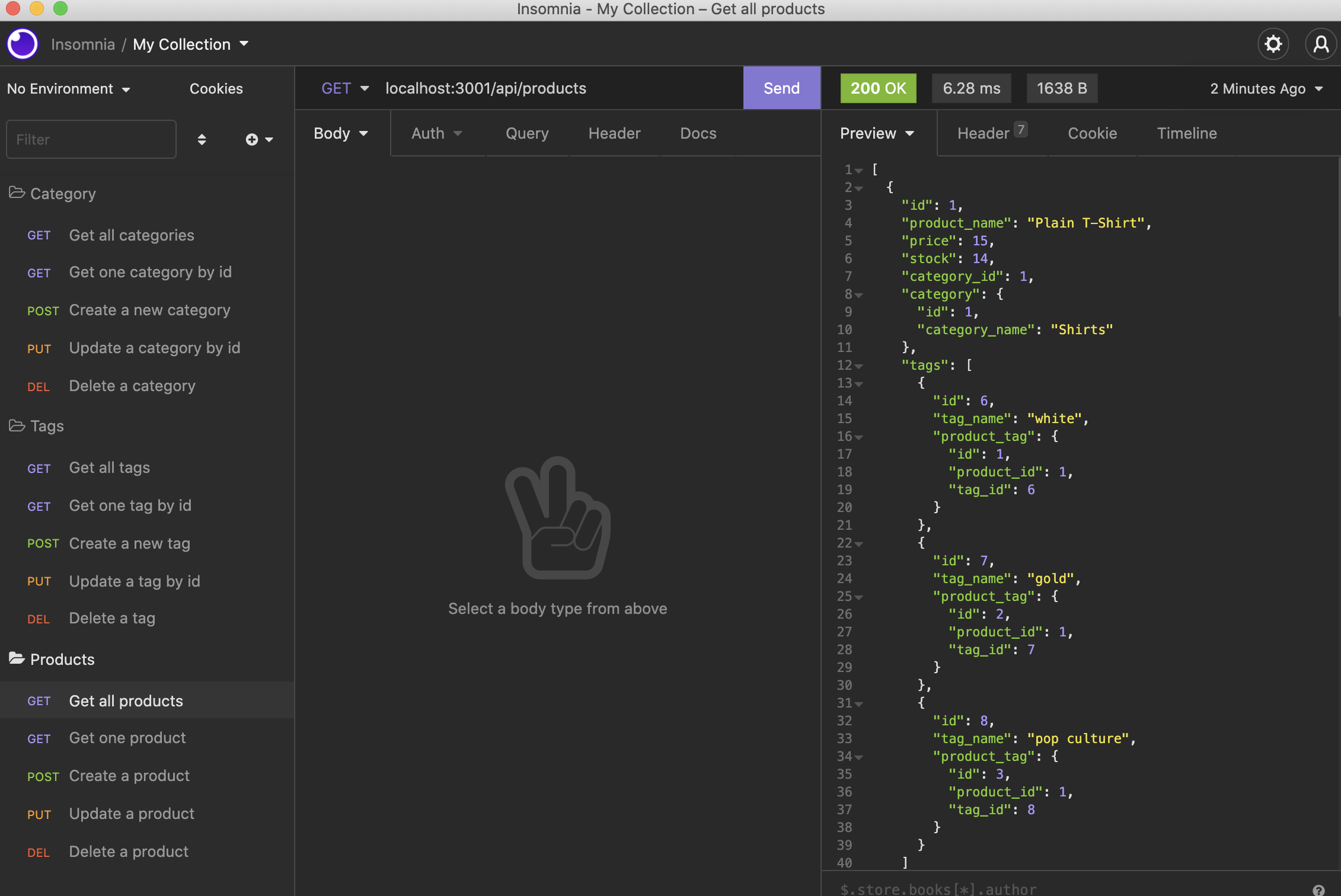Select Get one product request
This screenshot has width=1341, height=896.
coord(147,738)
